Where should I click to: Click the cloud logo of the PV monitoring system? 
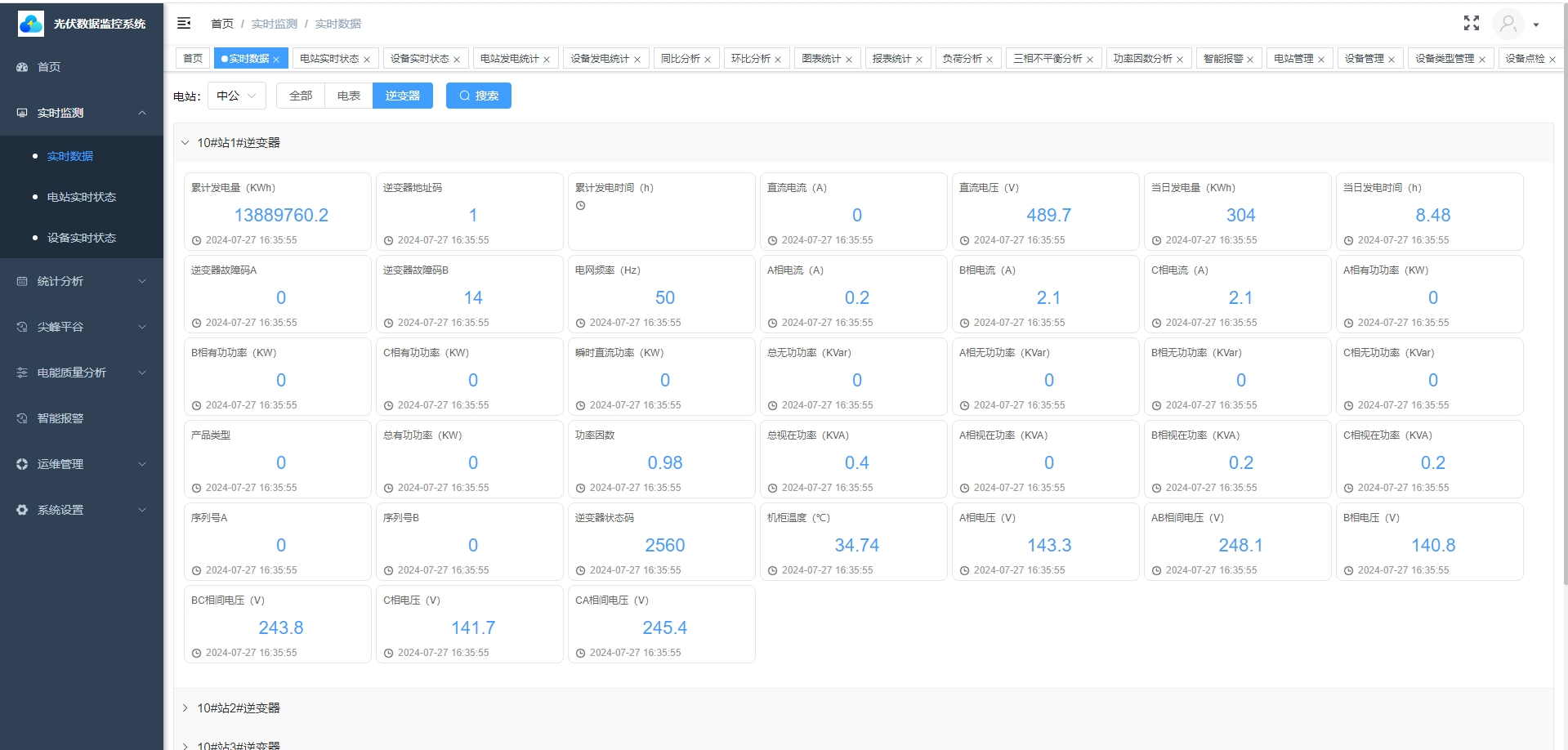[31, 24]
